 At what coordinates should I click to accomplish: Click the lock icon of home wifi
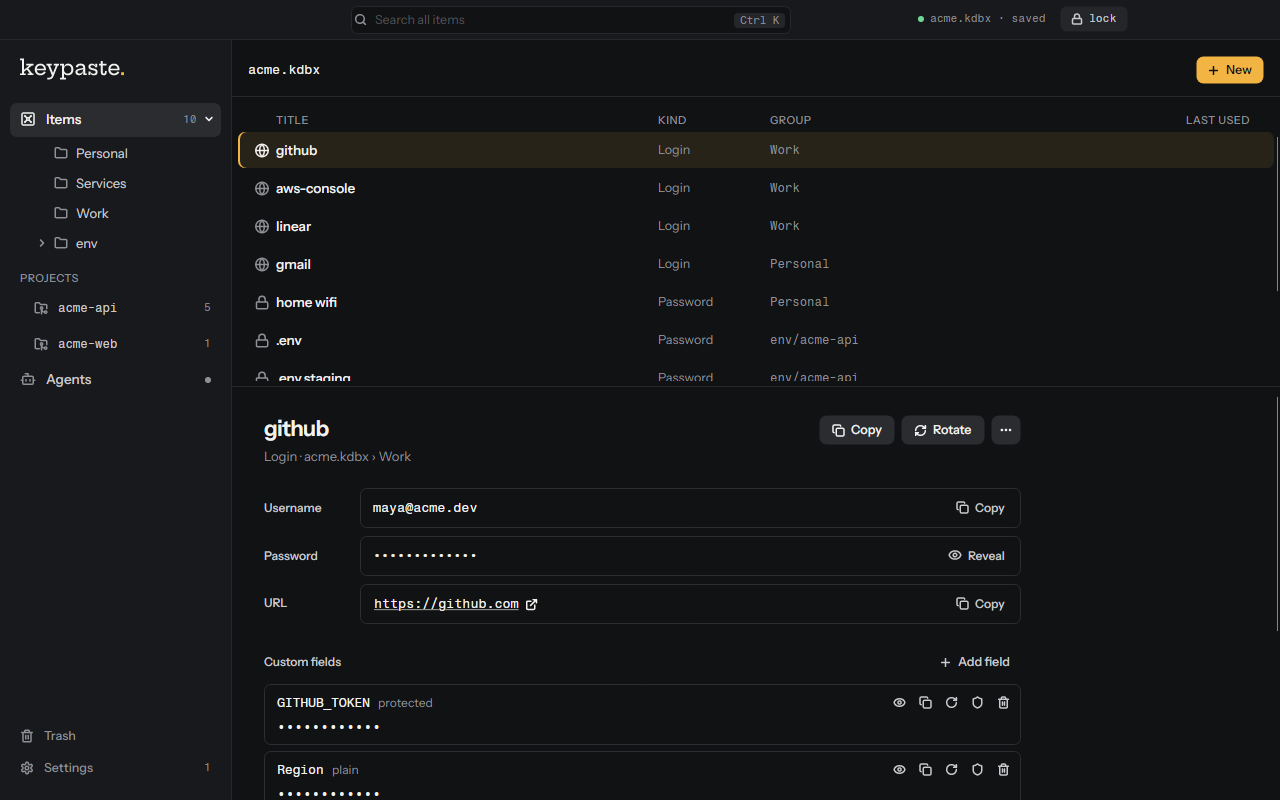[262, 302]
